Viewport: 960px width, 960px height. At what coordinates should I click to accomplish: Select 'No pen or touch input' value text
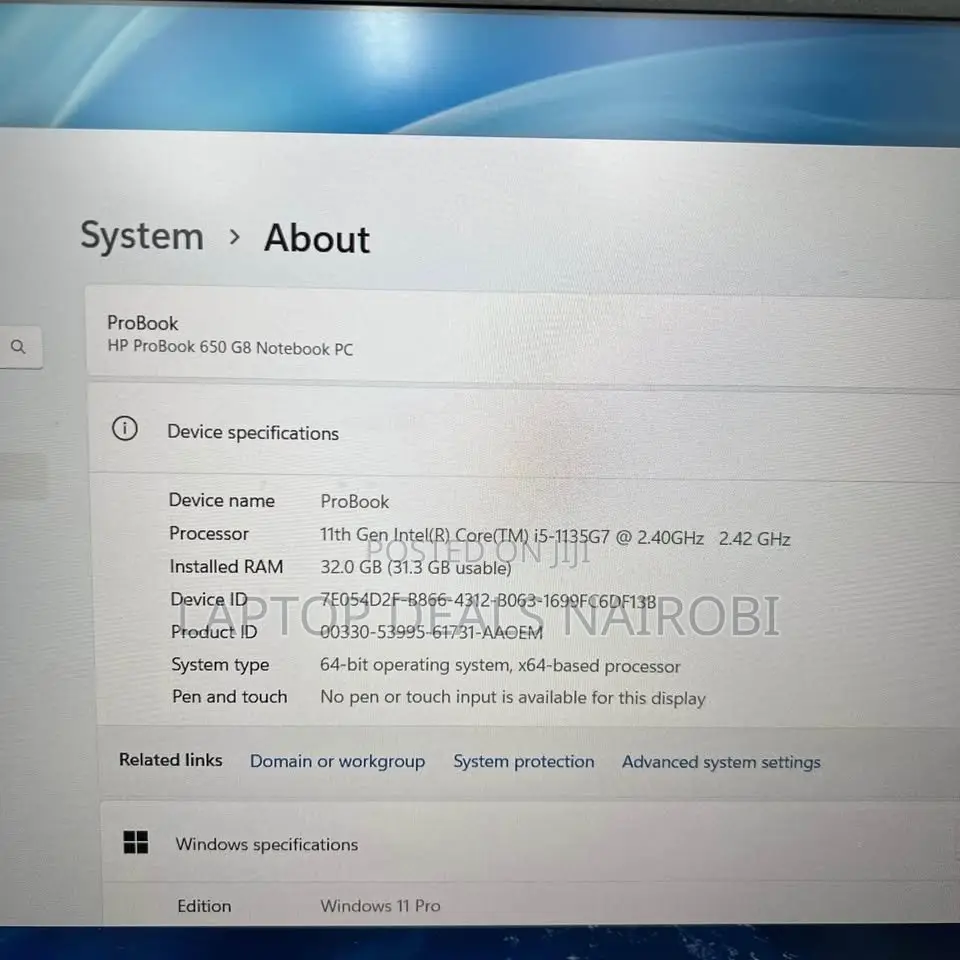coord(513,698)
